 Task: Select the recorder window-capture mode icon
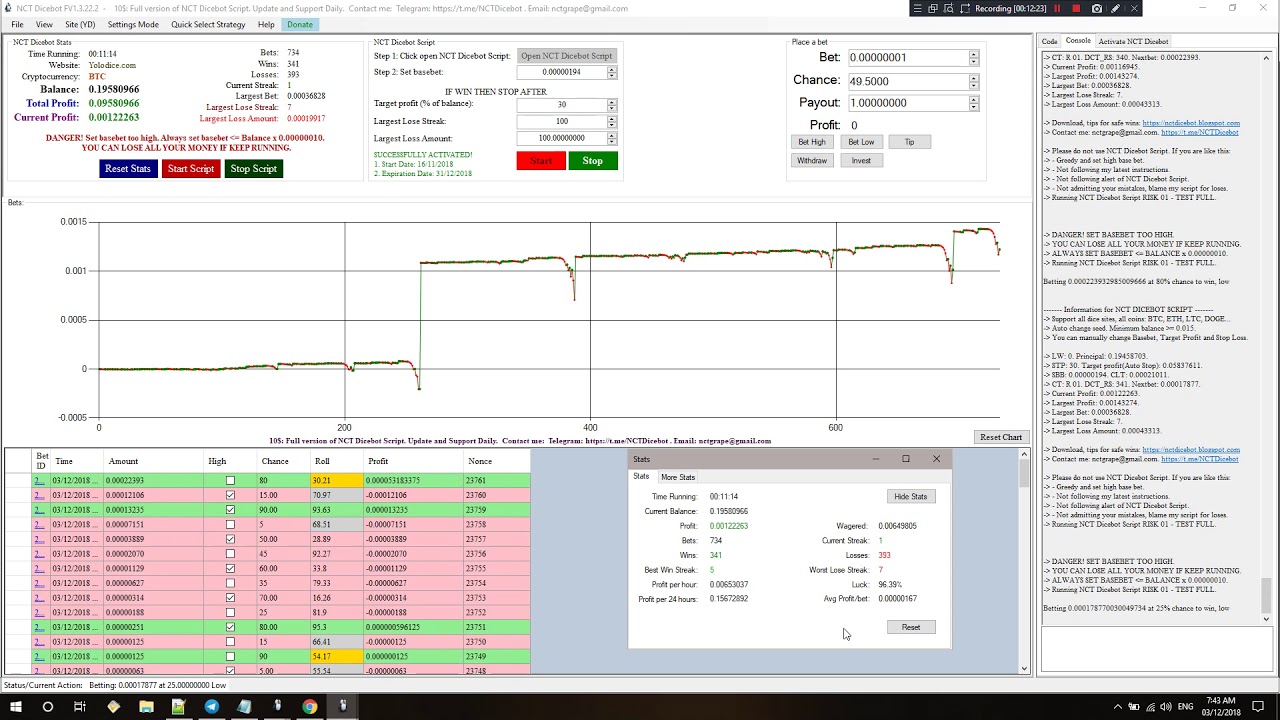coord(933,8)
